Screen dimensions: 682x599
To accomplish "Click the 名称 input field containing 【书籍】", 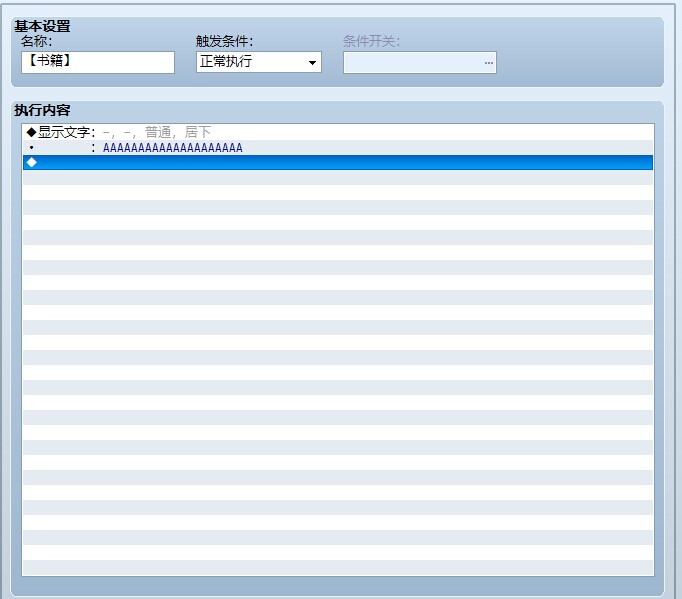I will (x=98, y=62).
